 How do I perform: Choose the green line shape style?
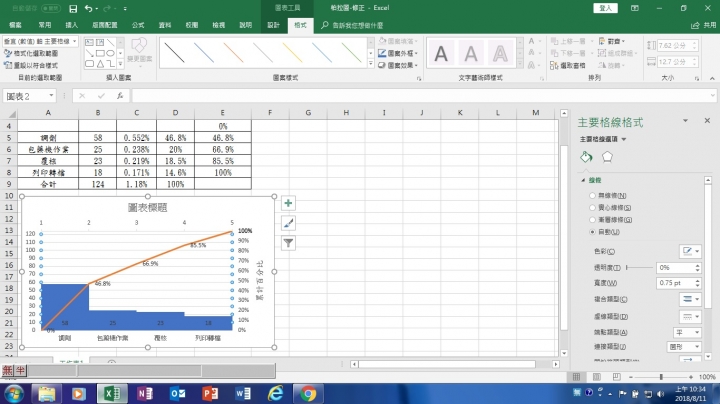pos(351,53)
